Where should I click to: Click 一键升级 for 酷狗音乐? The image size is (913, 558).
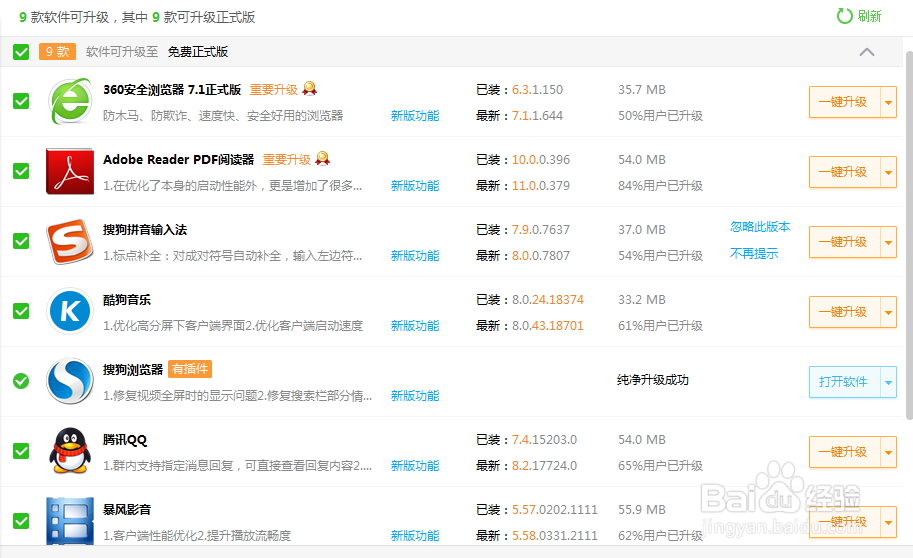tap(844, 312)
